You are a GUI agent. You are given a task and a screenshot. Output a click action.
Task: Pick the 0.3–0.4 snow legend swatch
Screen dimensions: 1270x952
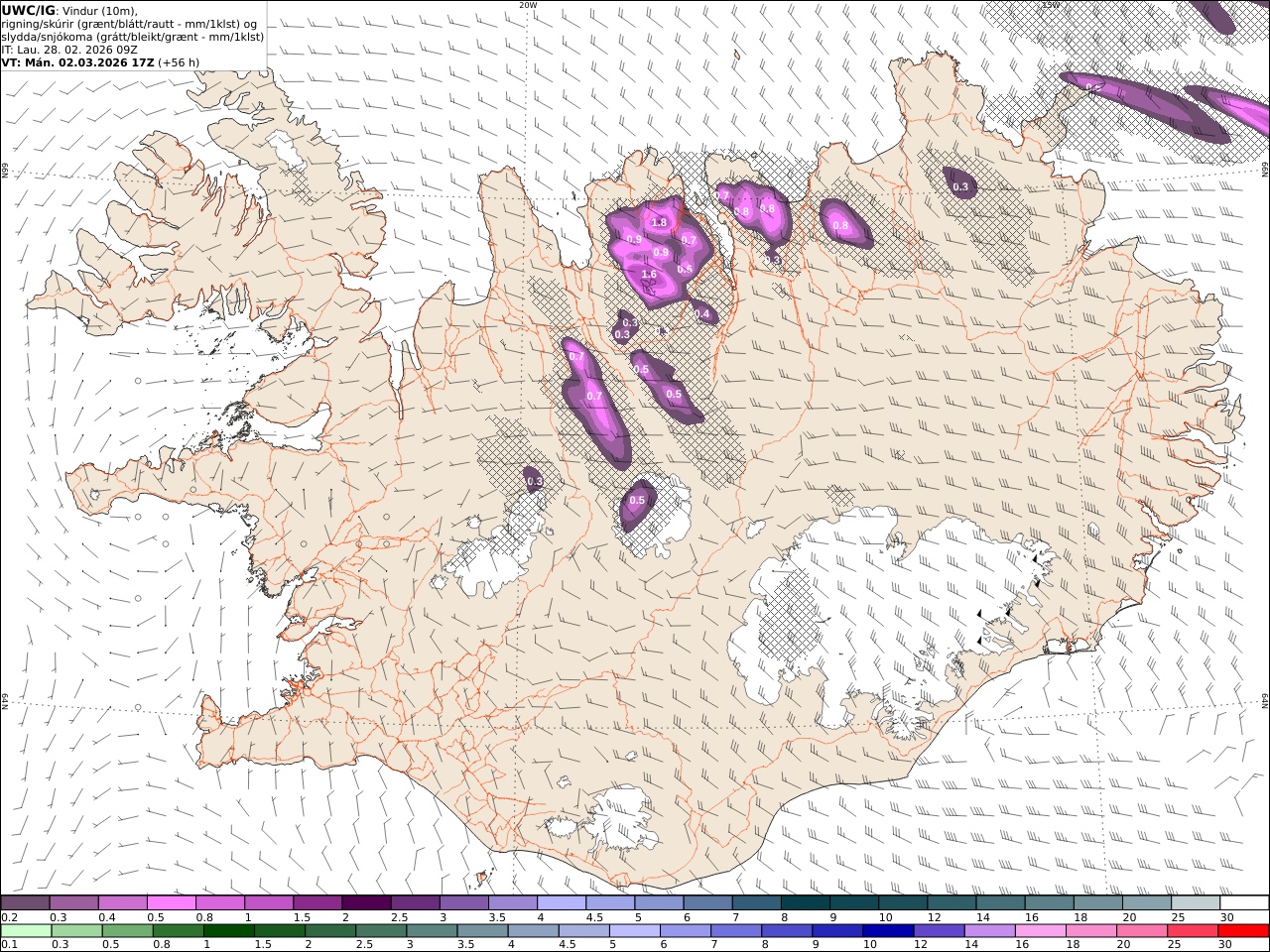coord(73,902)
